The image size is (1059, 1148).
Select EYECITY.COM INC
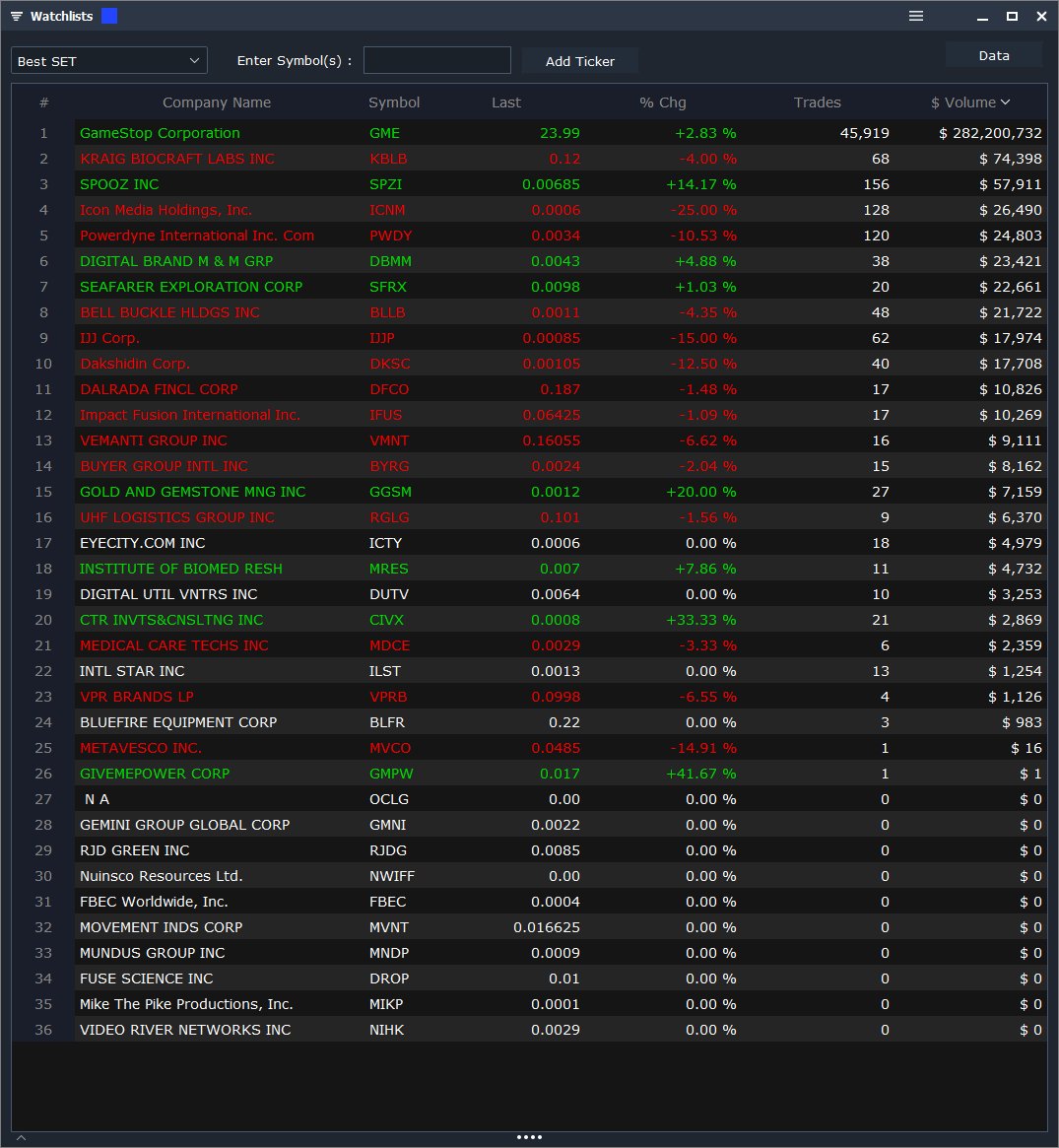click(x=143, y=543)
